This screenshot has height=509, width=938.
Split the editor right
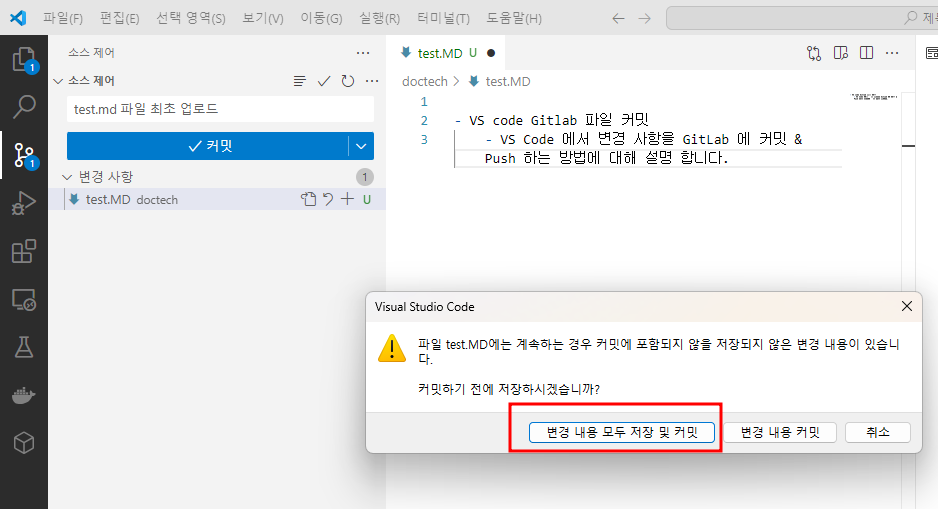pyautogui.click(x=866, y=53)
